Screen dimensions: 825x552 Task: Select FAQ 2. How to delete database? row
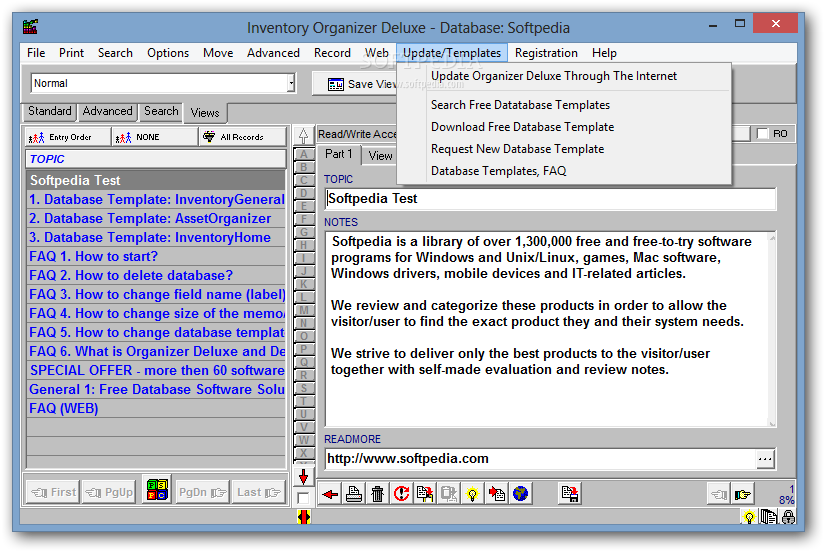point(156,275)
